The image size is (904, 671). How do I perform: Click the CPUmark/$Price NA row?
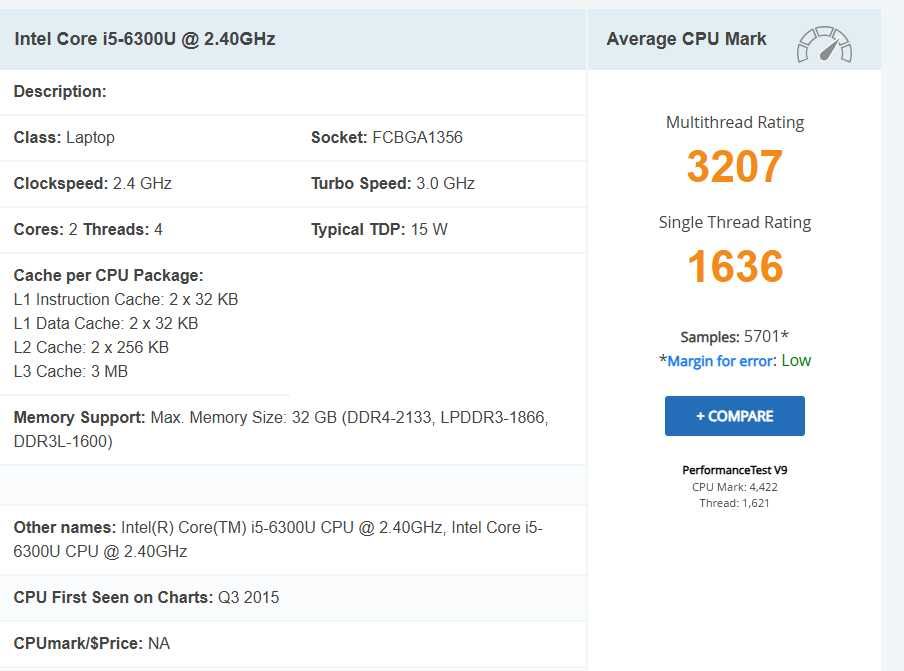92,643
